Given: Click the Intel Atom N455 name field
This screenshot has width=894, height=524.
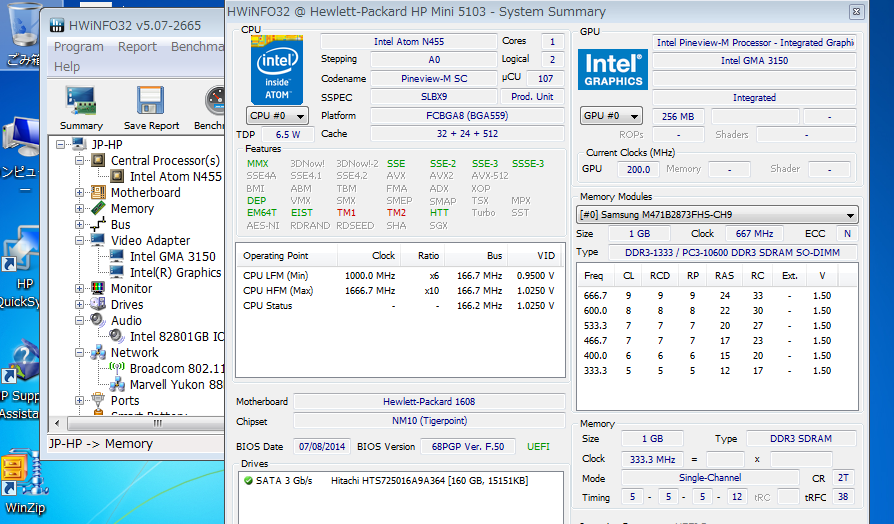Looking at the screenshot, I should pyautogui.click(x=408, y=42).
